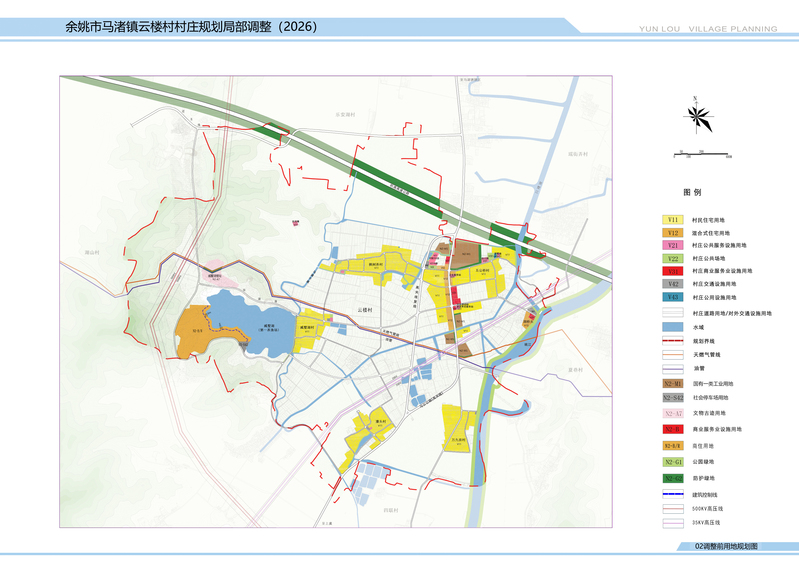Click the 乐安湖村 label on the map
The height and width of the screenshot is (565, 799).
[x=345, y=115]
